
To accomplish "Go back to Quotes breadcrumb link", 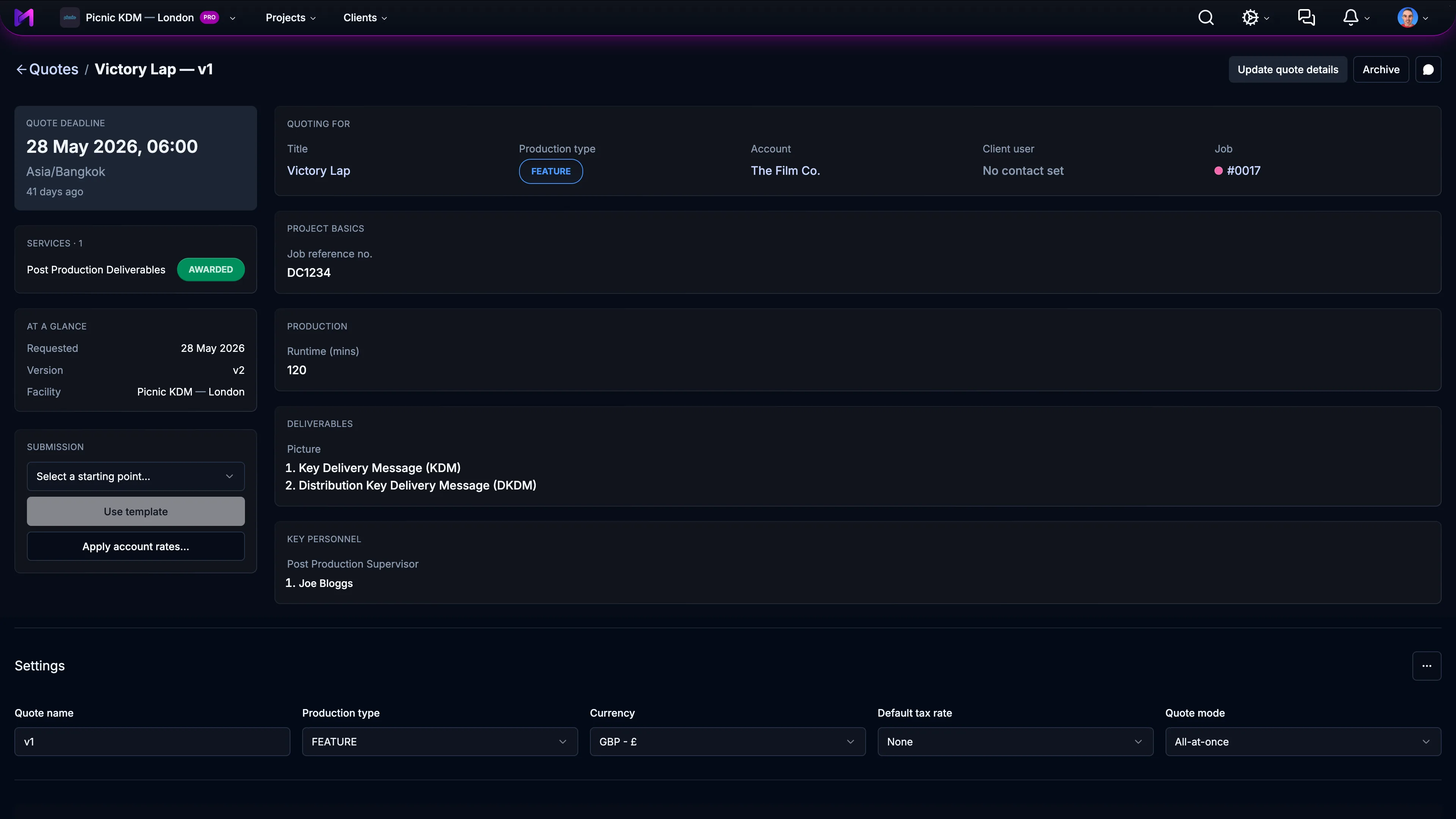I will 54,69.
